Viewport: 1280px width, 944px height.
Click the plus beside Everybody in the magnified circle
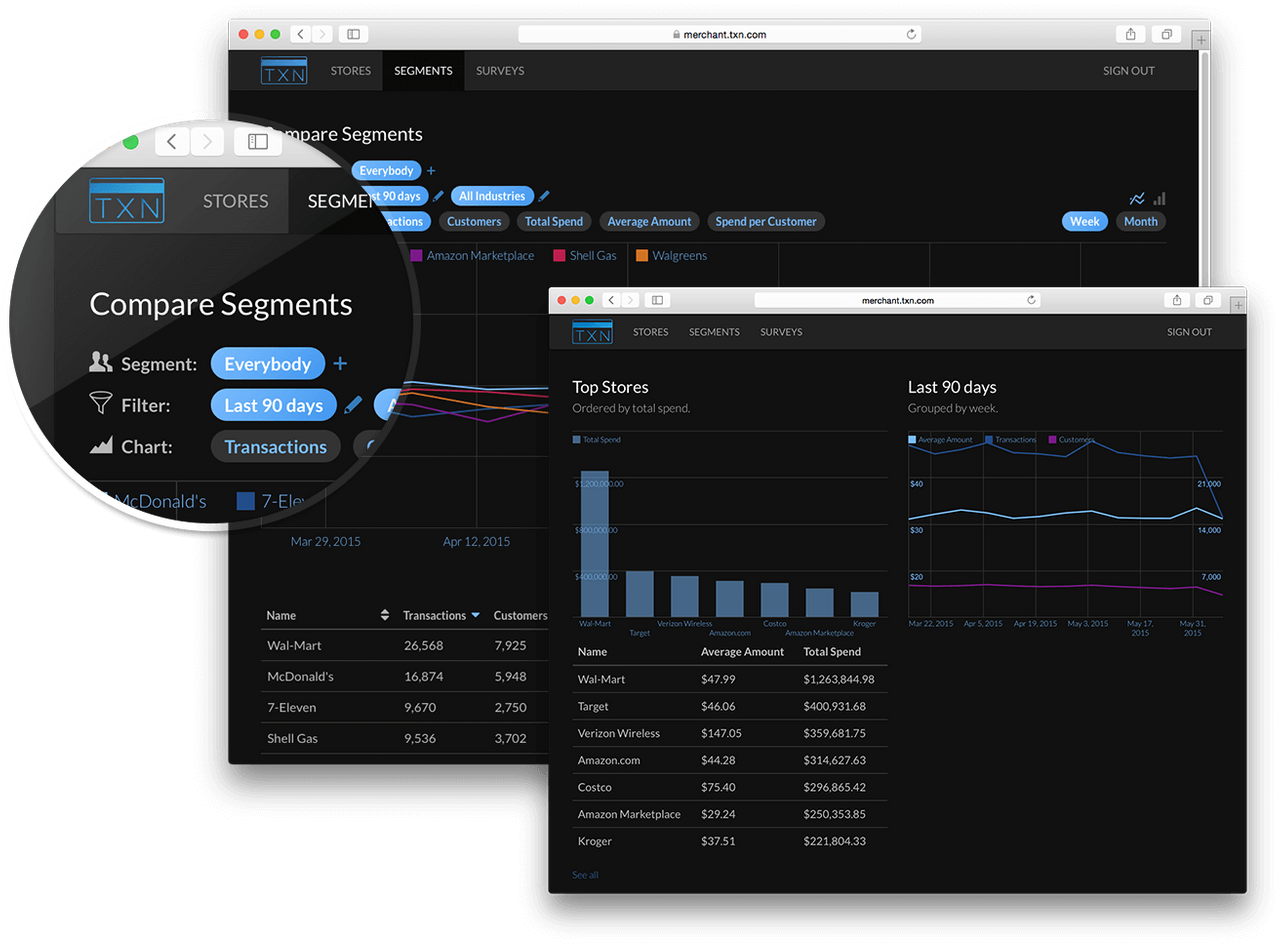click(x=340, y=364)
